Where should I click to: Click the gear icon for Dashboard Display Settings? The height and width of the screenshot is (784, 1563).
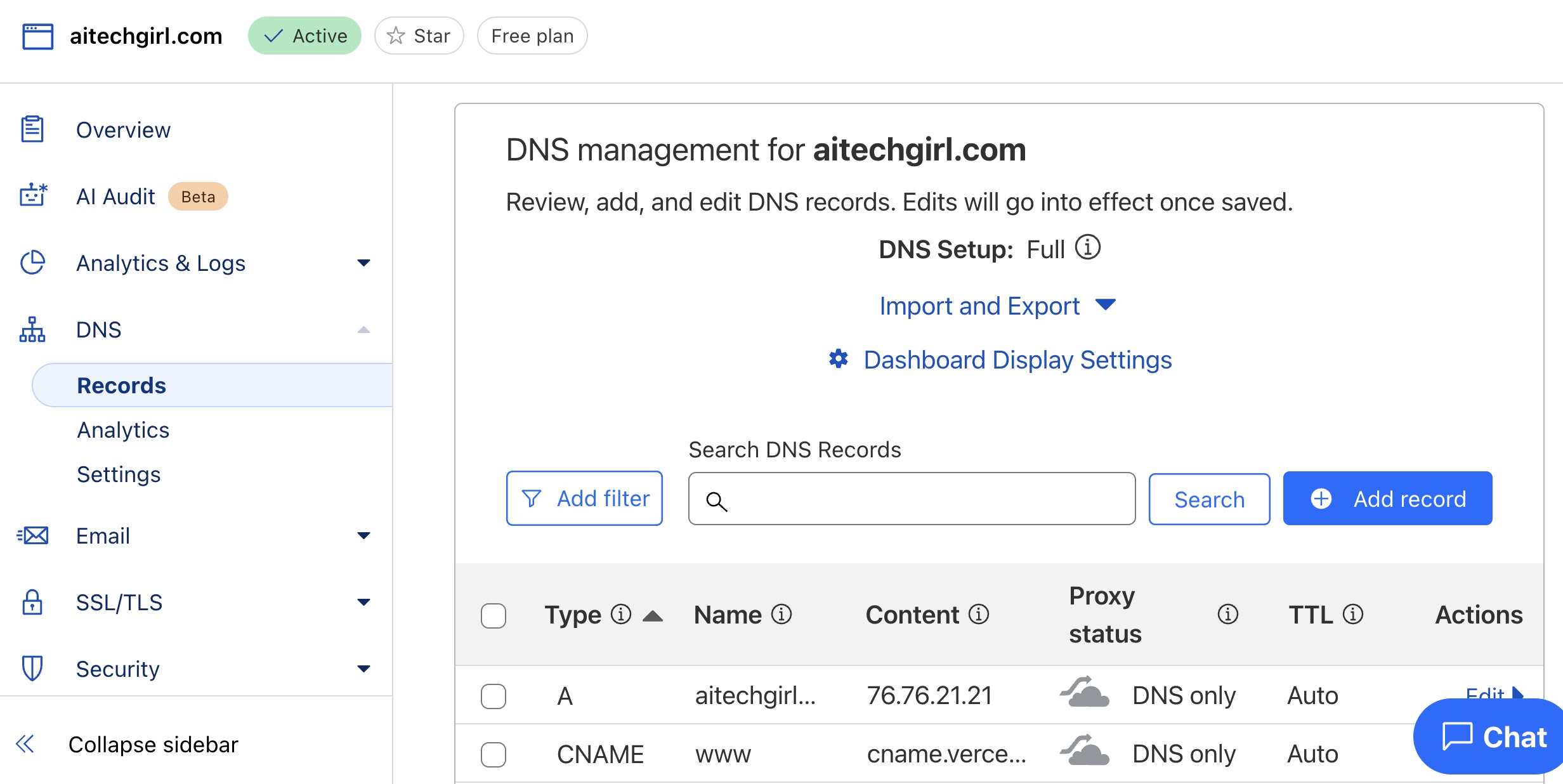(839, 359)
